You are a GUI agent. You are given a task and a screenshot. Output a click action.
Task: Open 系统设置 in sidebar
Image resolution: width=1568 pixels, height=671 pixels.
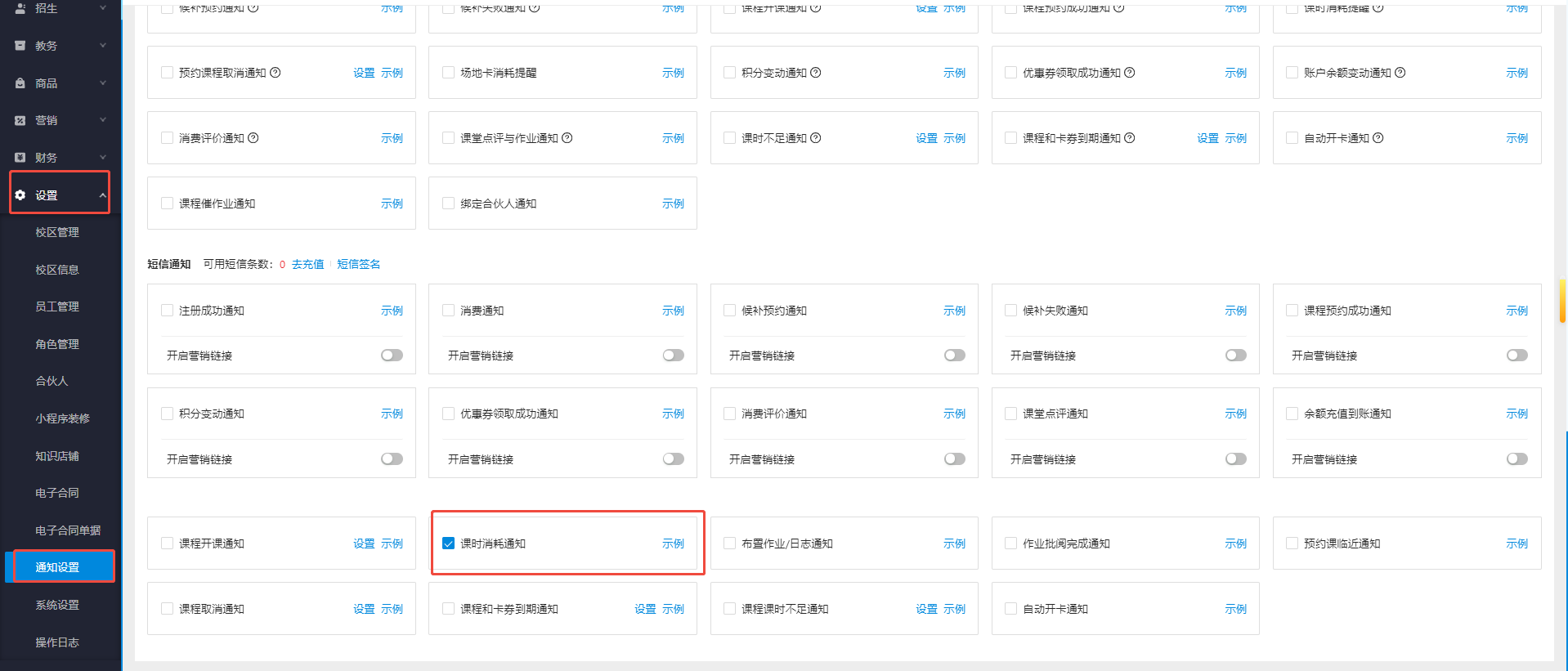(57, 605)
